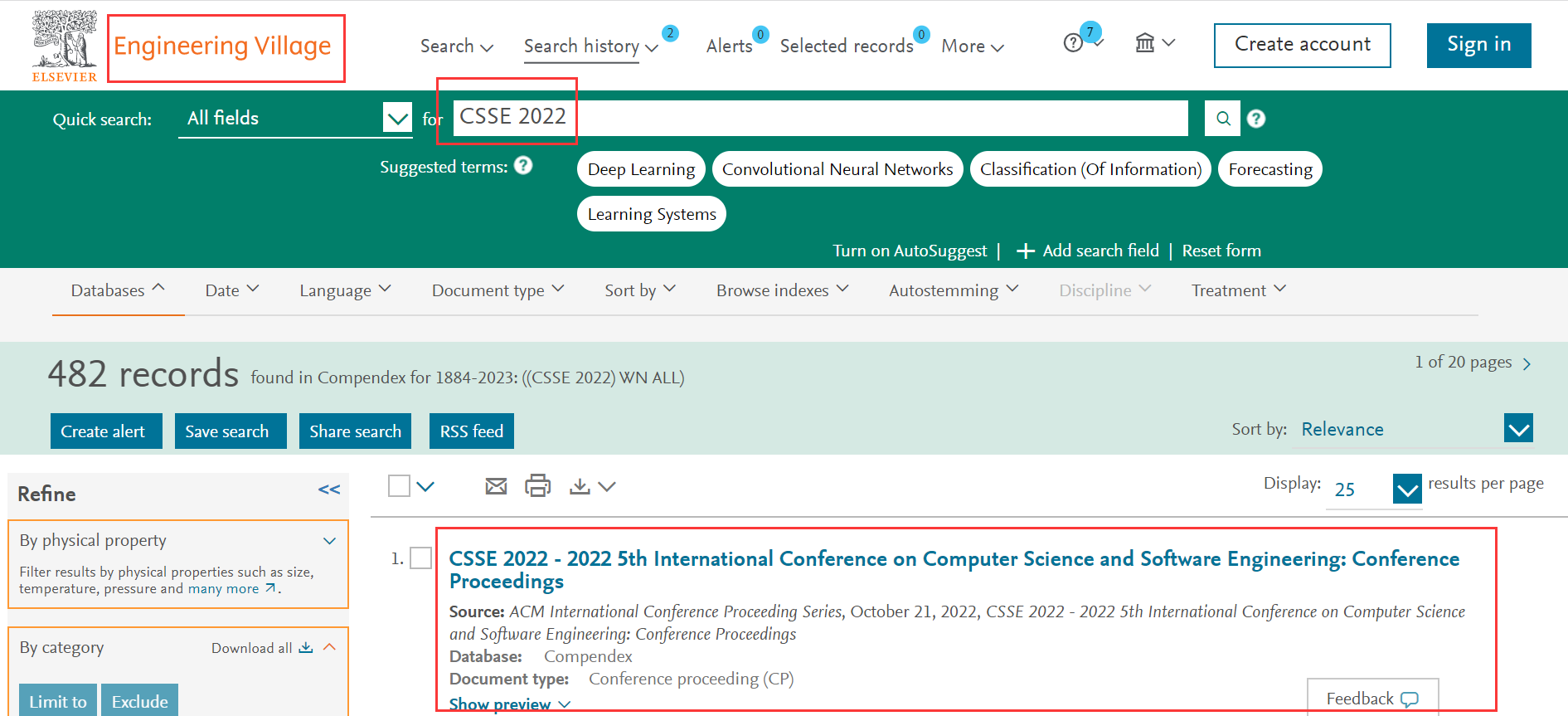Click Reset form link
This screenshot has height=716, width=1568.
pyautogui.click(x=1221, y=251)
